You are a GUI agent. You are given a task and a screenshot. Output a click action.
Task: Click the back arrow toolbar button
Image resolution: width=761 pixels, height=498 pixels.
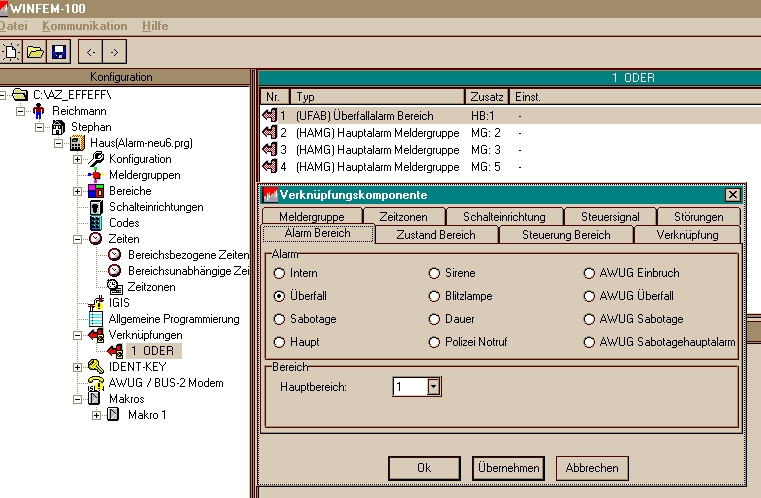tap(91, 51)
